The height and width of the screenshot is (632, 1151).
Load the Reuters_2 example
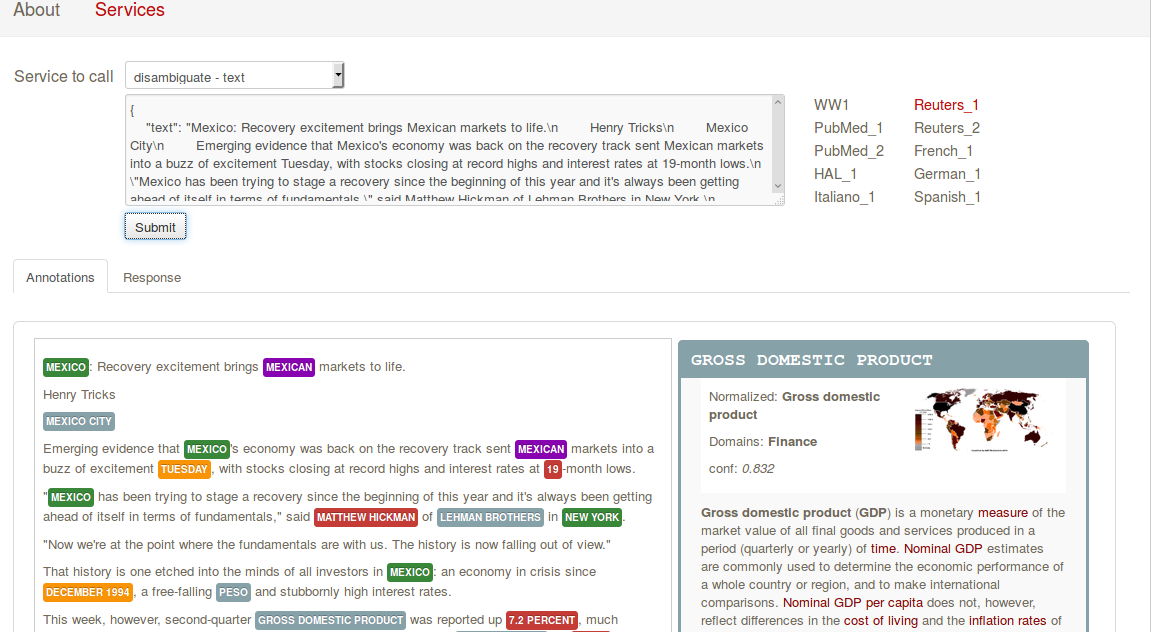click(947, 128)
